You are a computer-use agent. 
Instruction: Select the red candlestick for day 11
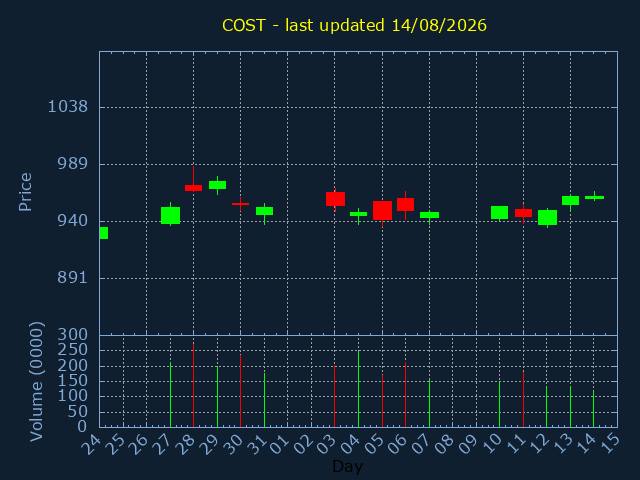[523, 213]
